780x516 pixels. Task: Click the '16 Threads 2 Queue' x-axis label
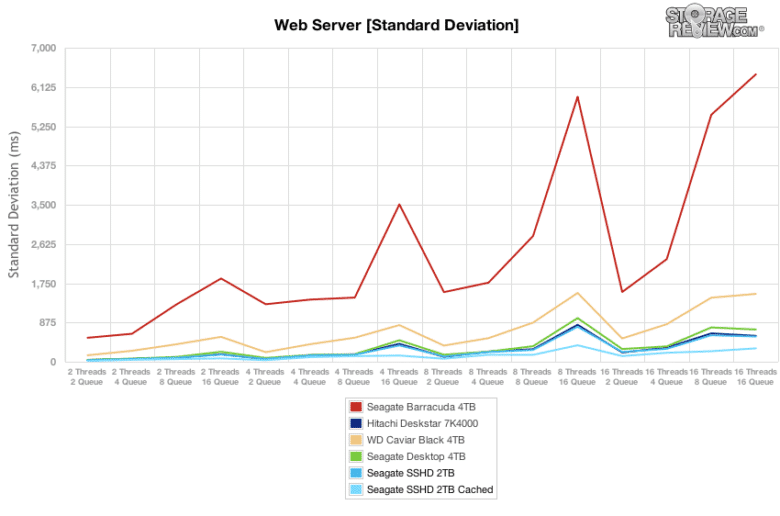point(622,377)
